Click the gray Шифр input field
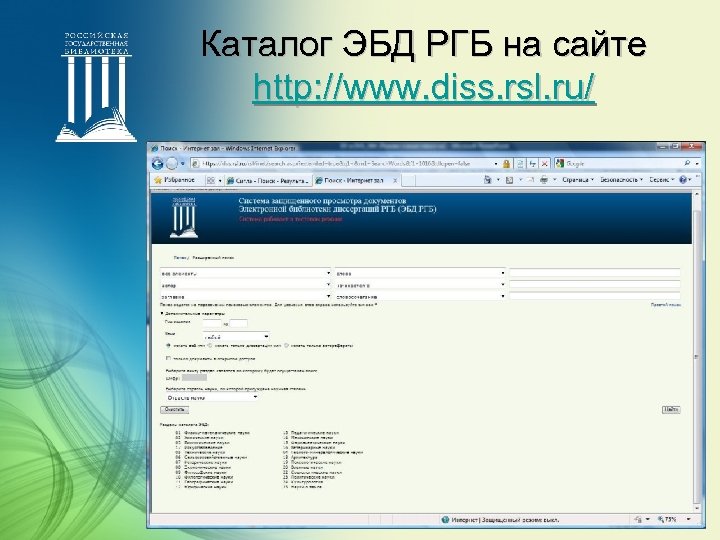Viewport: 720px width, 540px height. click(194, 377)
